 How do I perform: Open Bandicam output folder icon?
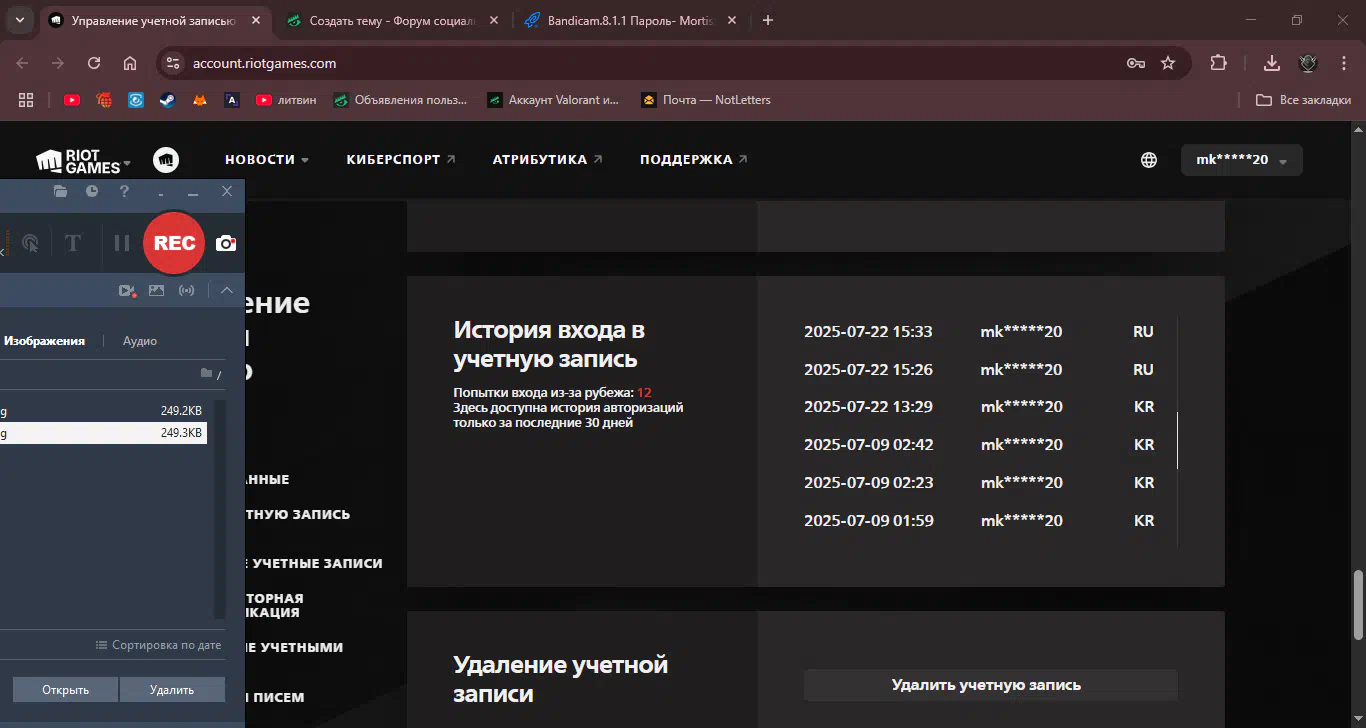click(60, 191)
